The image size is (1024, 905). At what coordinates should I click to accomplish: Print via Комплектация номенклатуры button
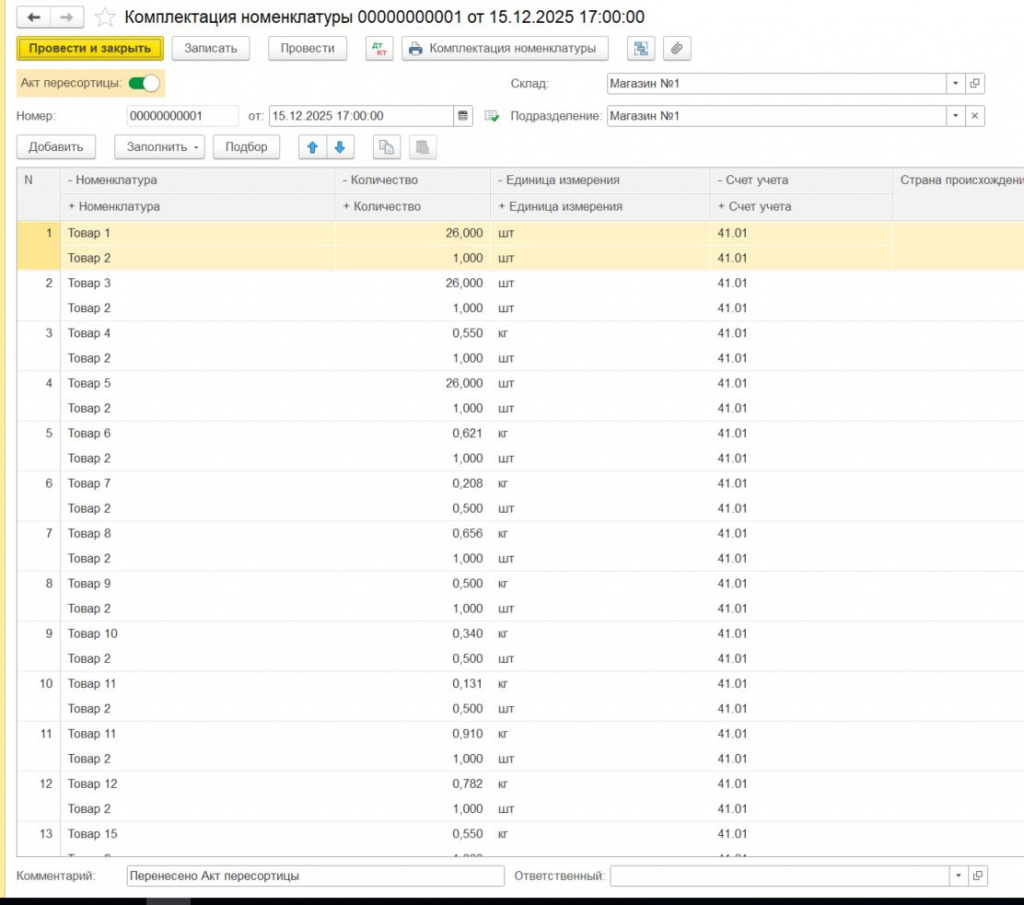tap(505, 48)
